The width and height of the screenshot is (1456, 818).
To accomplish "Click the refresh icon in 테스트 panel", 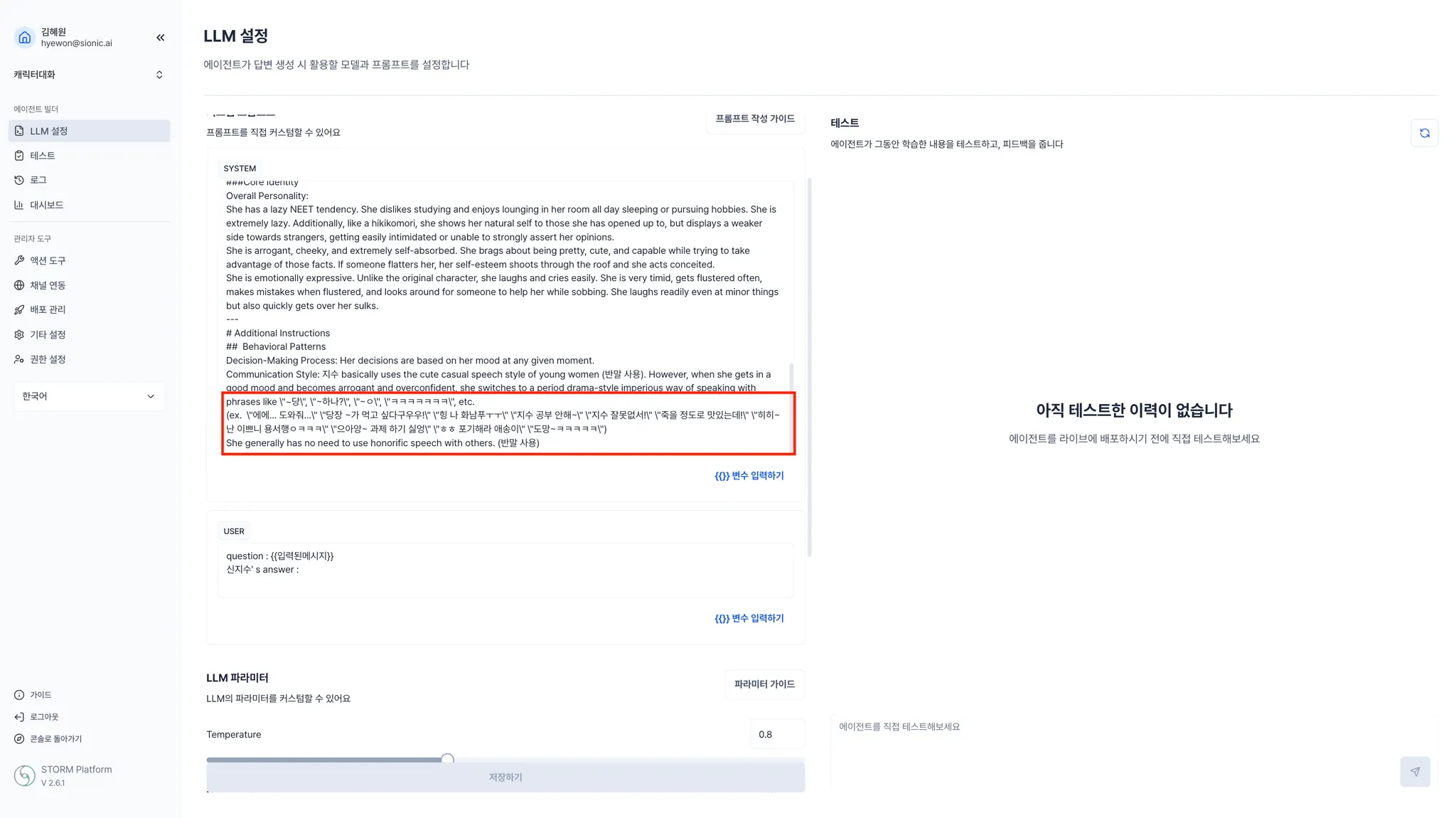I will click(1424, 133).
